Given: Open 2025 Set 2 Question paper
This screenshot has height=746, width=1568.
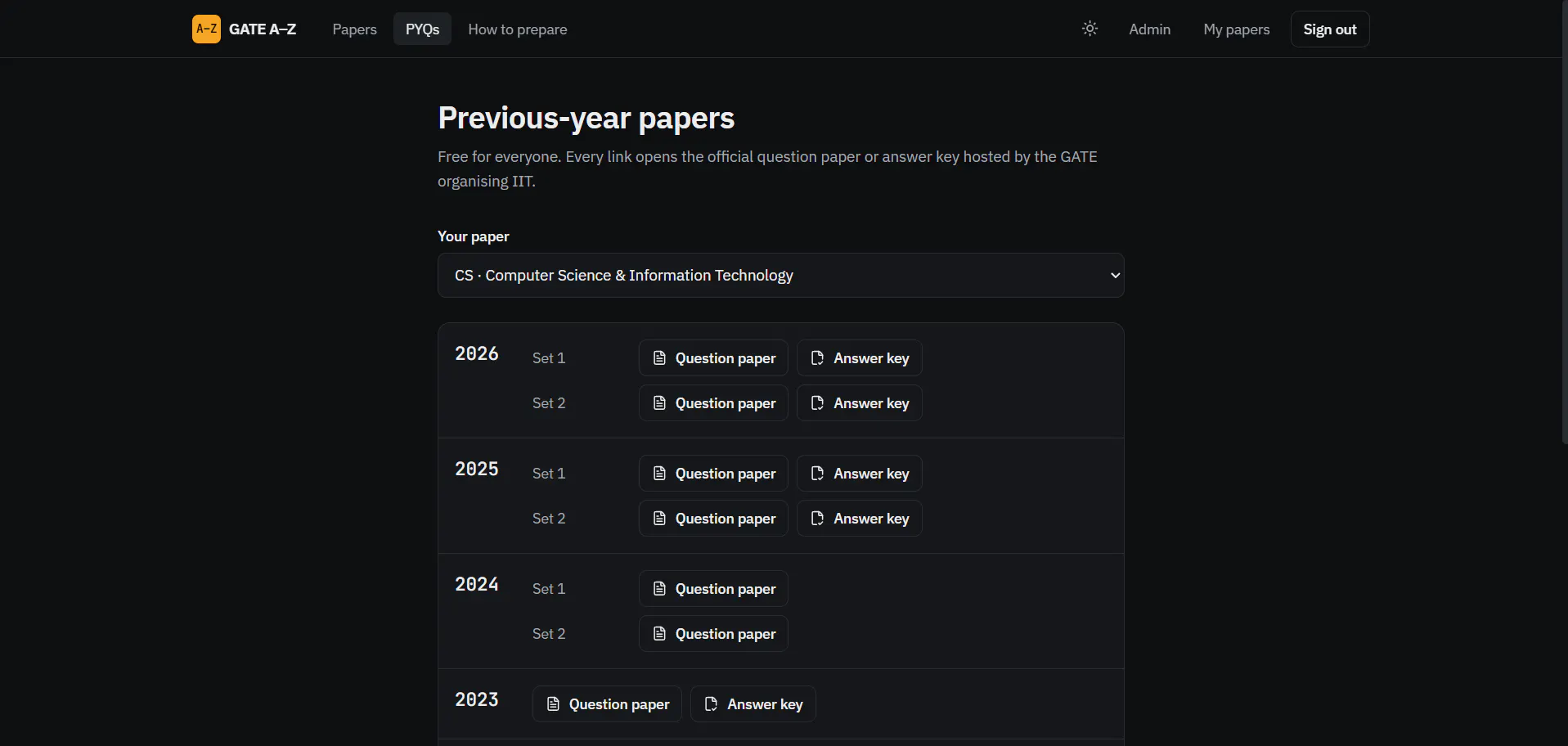Looking at the screenshot, I should 712,519.
